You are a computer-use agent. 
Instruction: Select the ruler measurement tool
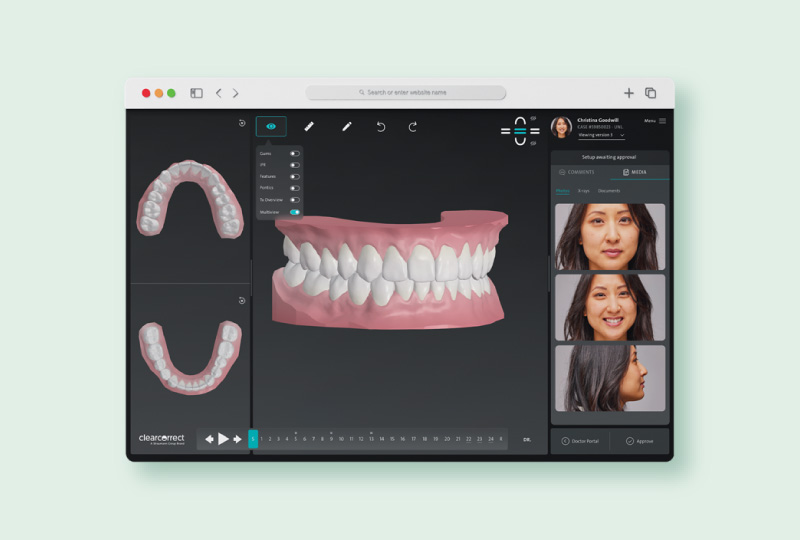coord(309,126)
